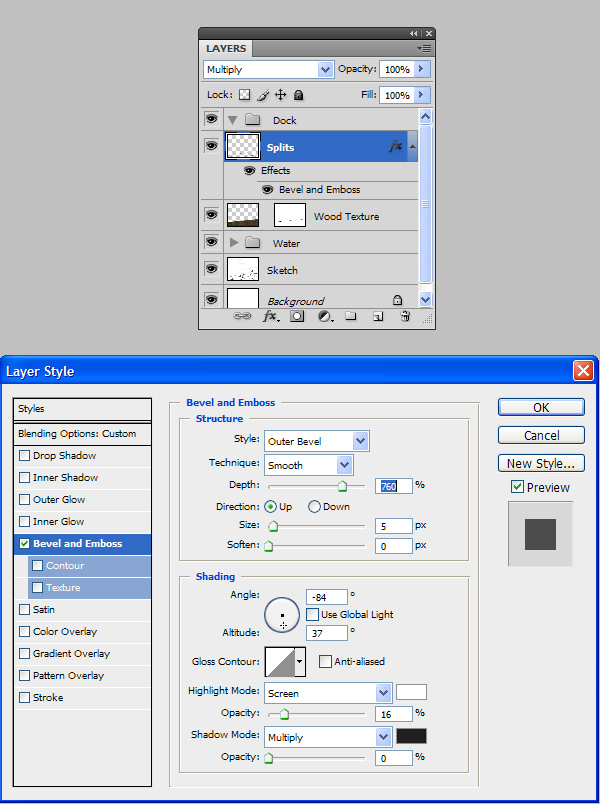Select the Up direction radio button

pyautogui.click(x=270, y=507)
